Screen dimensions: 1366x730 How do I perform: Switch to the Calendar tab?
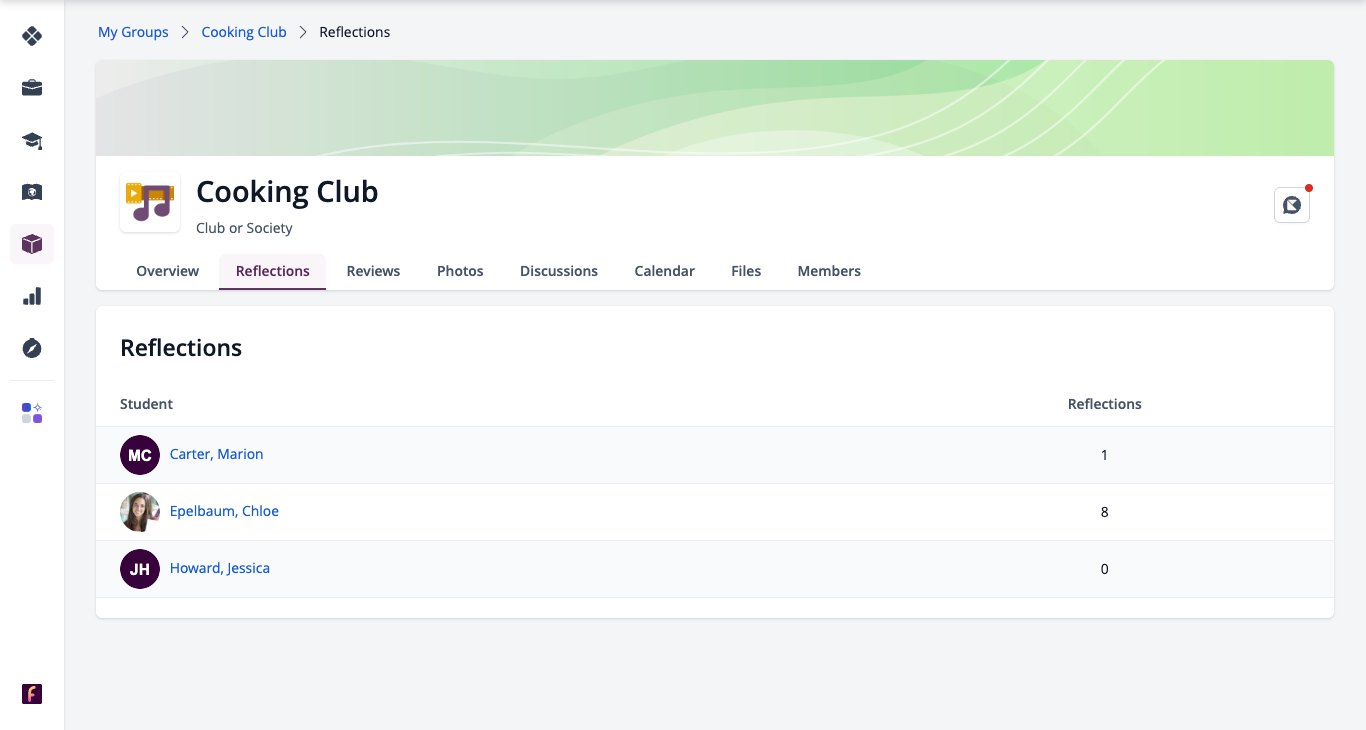665,271
